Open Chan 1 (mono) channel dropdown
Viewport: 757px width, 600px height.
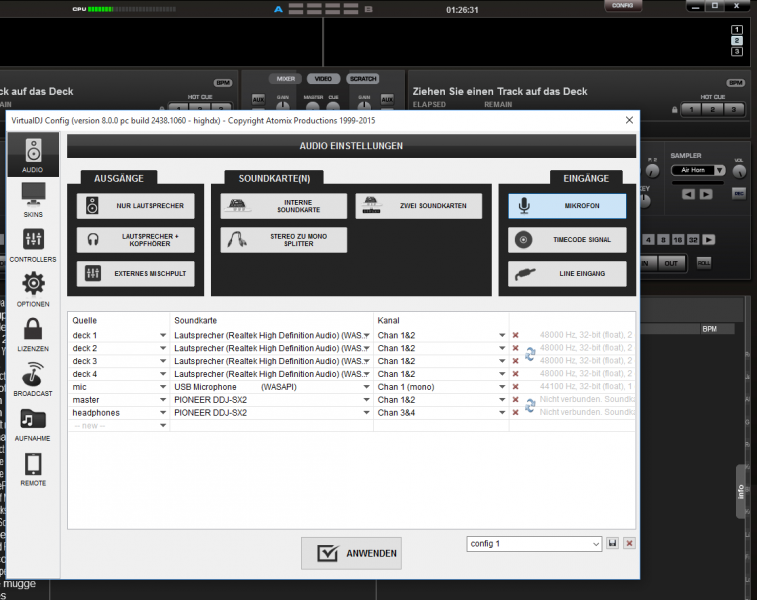[x=502, y=387]
